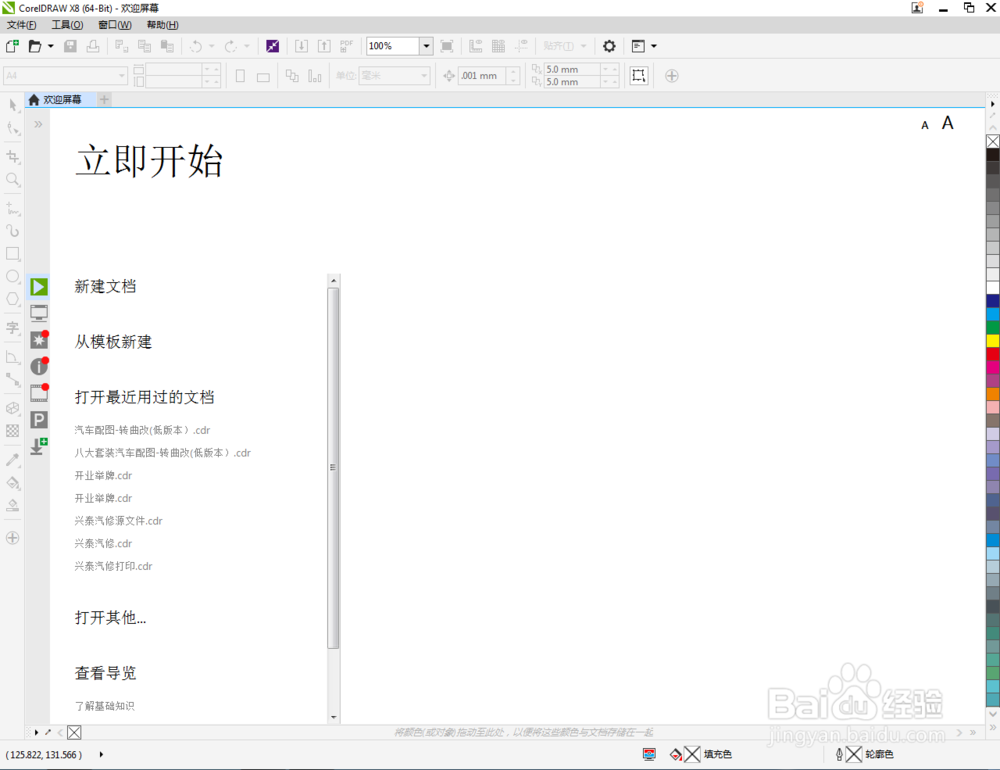Pick the yellow swatch in color palette
Image resolution: width=1000 pixels, height=770 pixels.
pyautogui.click(x=993, y=341)
